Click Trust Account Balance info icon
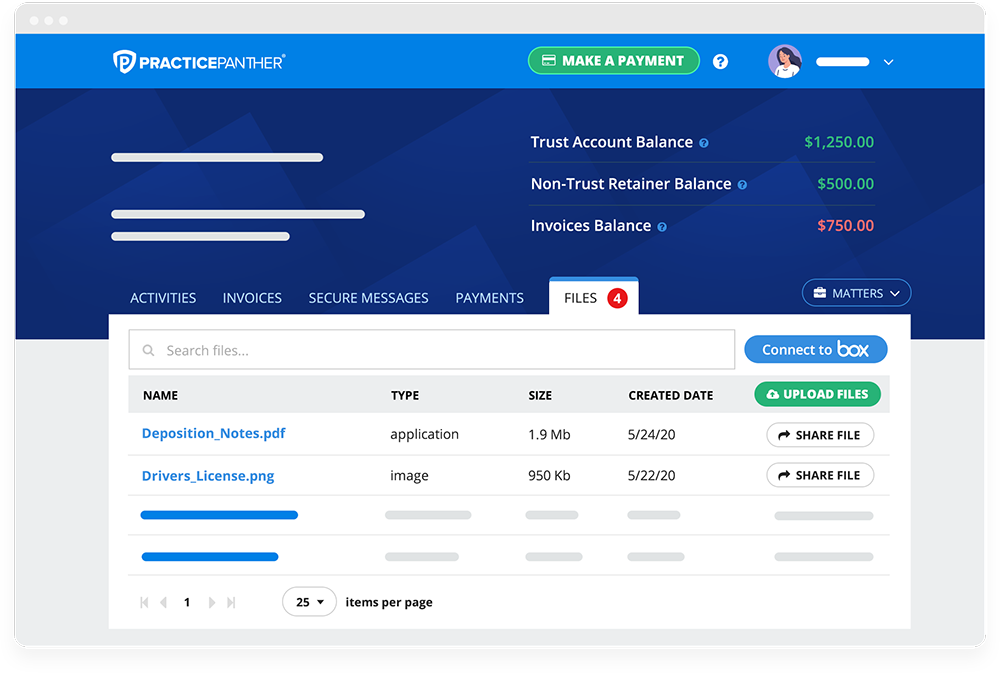 click(x=704, y=143)
